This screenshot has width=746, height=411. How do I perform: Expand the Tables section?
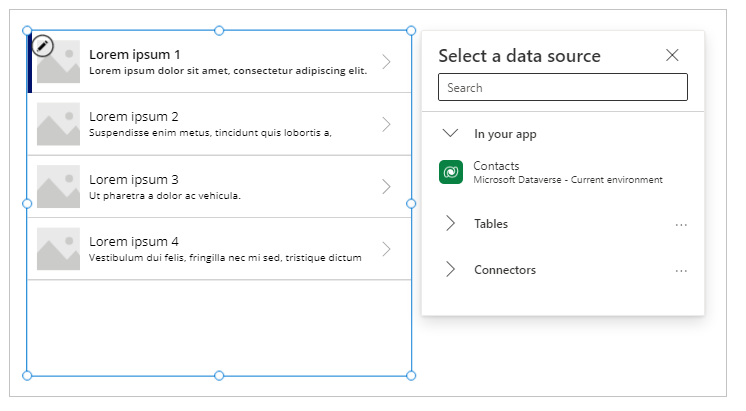point(450,224)
